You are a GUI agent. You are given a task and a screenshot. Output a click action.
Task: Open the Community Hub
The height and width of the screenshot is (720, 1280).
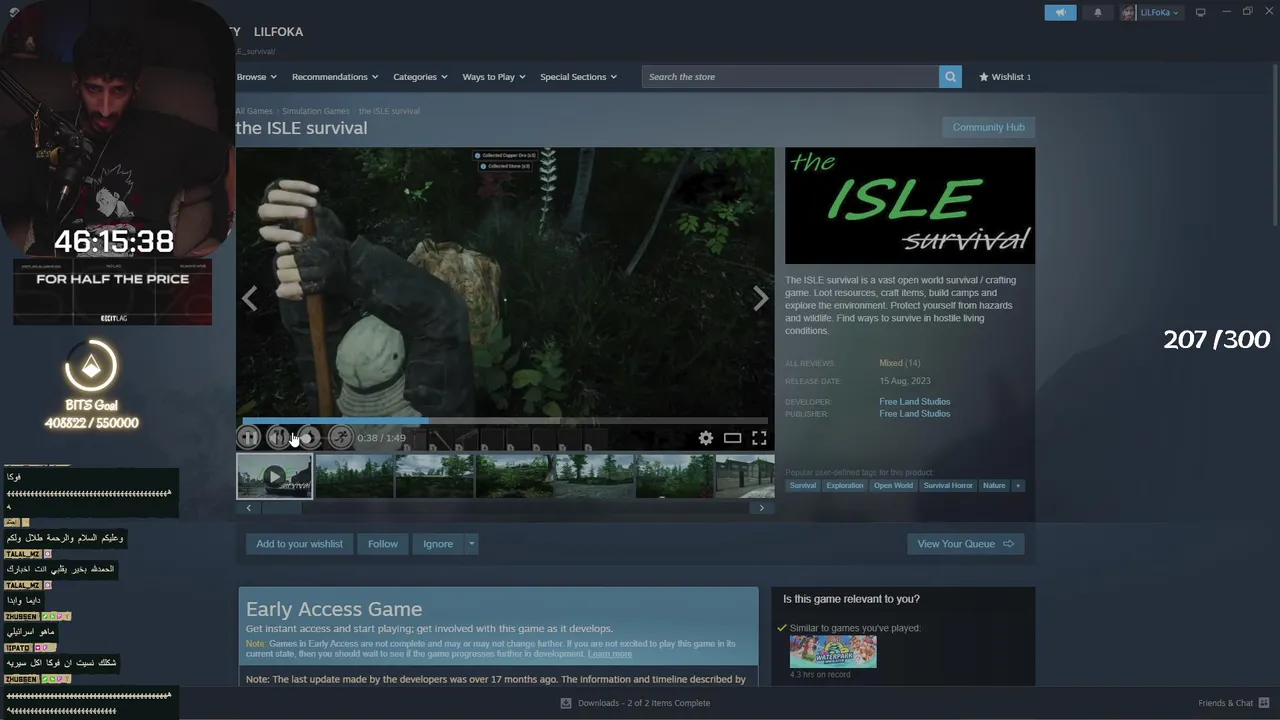[x=988, y=127]
